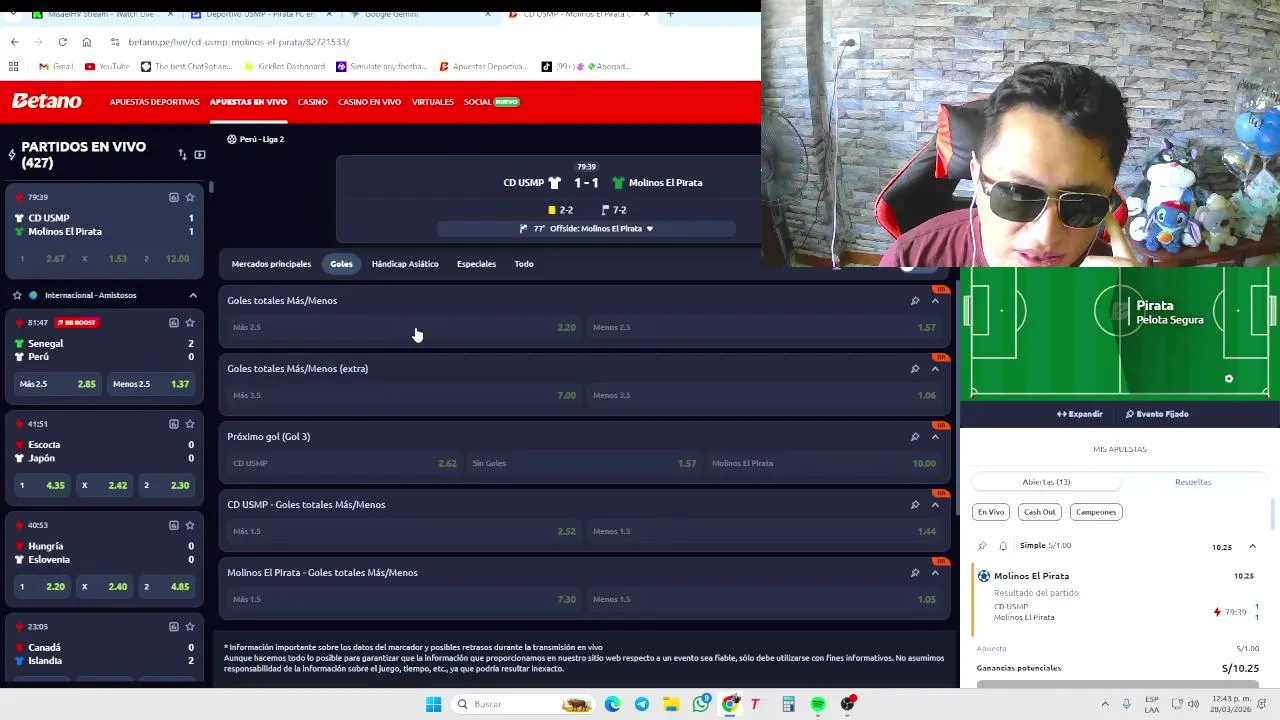Click the Mis Apuestas panel scrollbar
The image size is (1280, 720).
click(1274, 514)
